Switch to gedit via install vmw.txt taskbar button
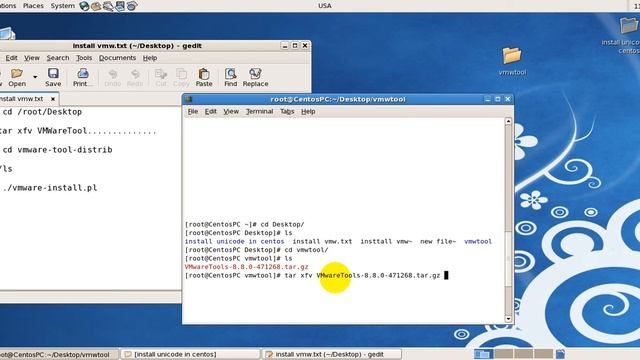Viewport: 640px width, 360px height. 332,354
